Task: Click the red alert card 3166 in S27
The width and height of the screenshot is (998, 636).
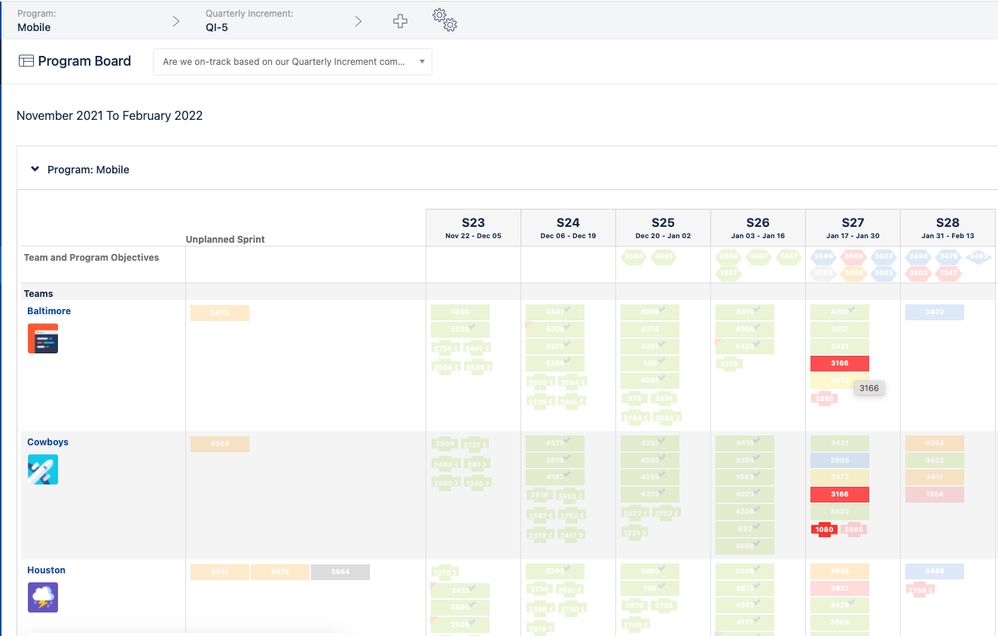Action: 840,363
